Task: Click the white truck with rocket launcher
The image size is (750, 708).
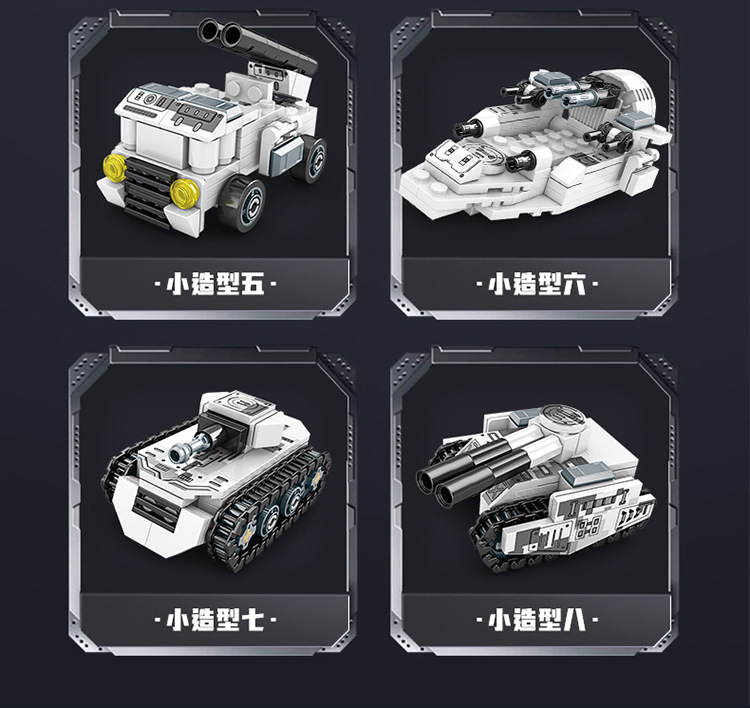Action: [x=213, y=128]
